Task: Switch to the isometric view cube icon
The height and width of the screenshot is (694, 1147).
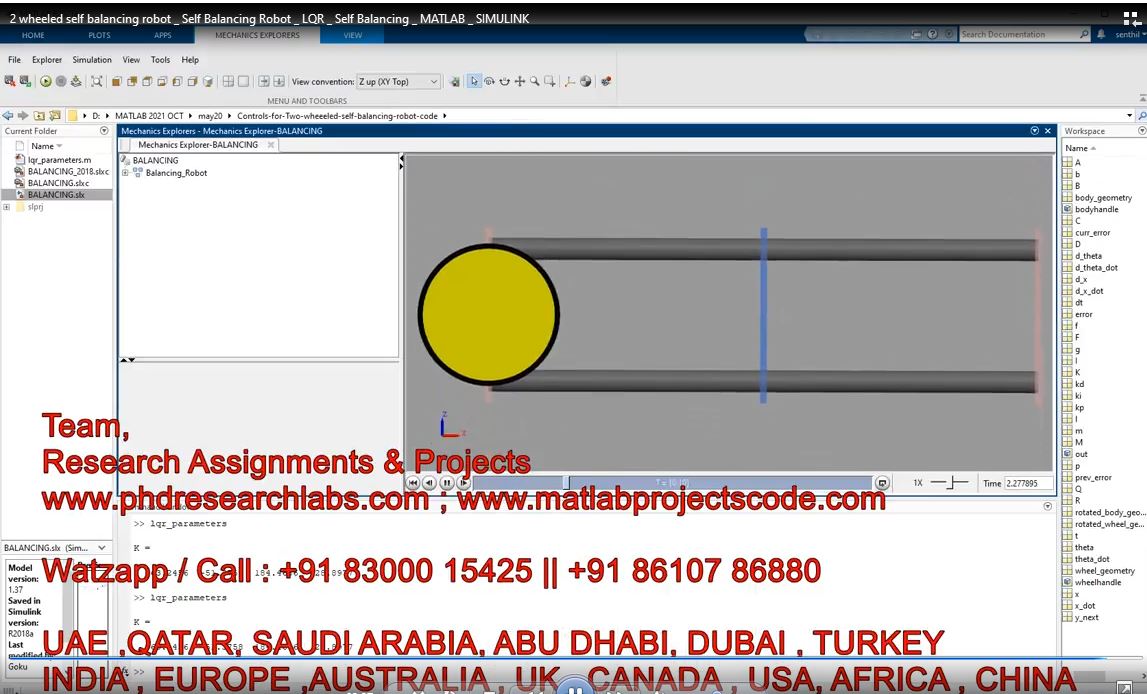Action: click(x=208, y=81)
